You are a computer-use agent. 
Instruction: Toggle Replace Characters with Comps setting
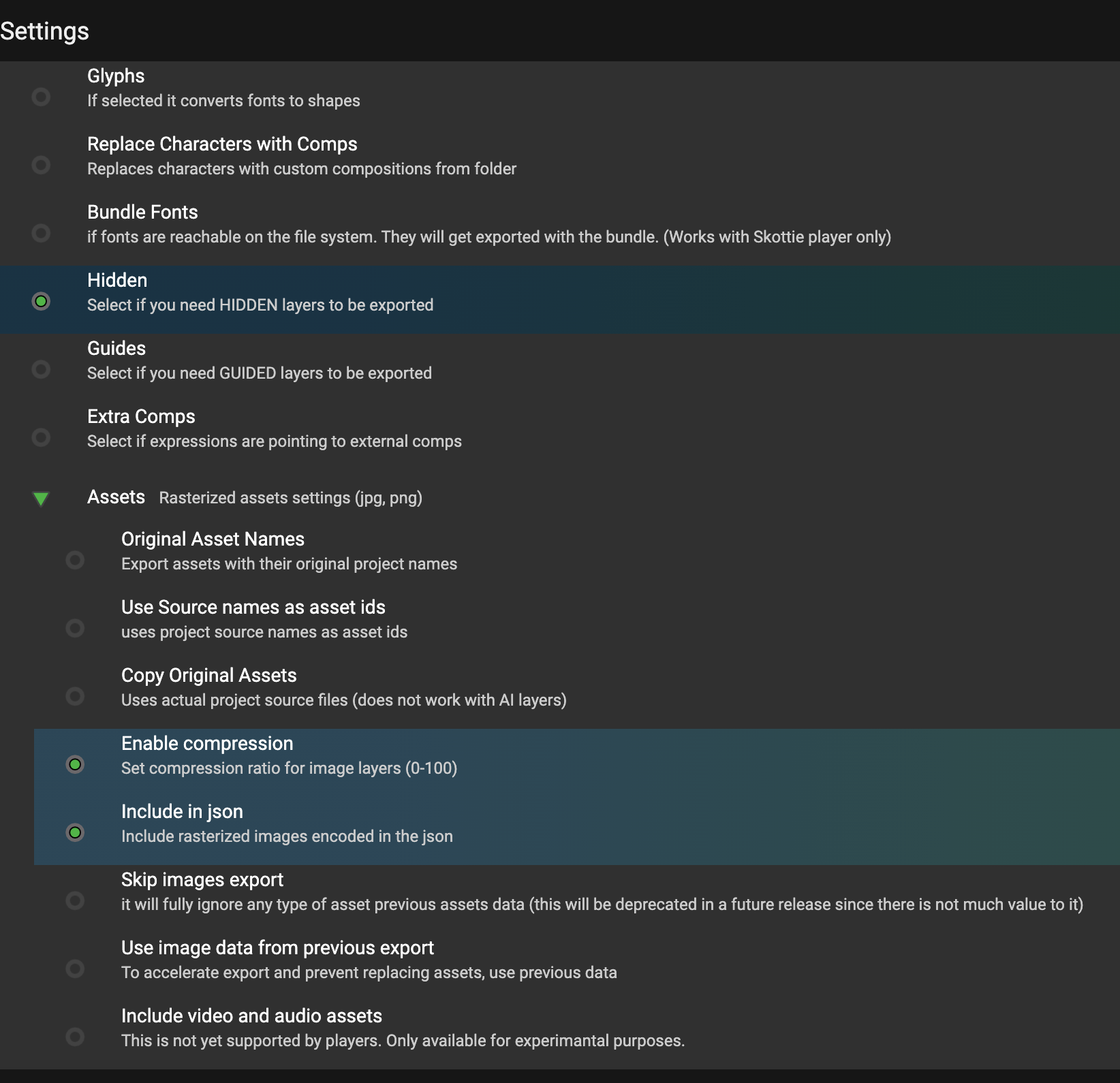tap(41, 165)
